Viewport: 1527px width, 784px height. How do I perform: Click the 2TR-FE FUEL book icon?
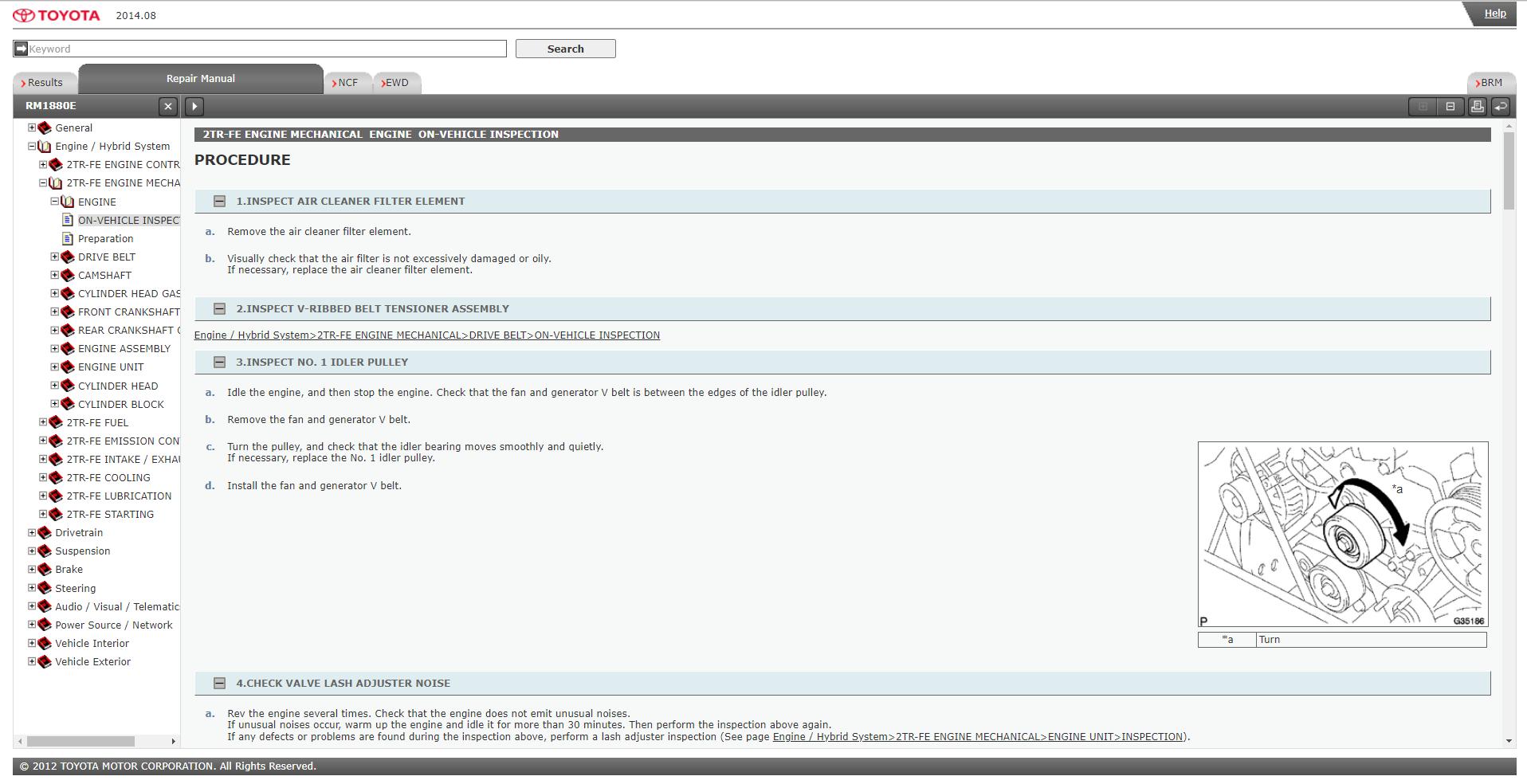(56, 422)
